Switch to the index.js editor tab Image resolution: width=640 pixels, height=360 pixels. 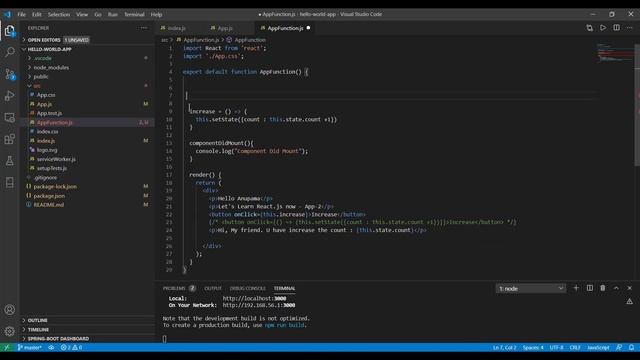(x=176, y=28)
